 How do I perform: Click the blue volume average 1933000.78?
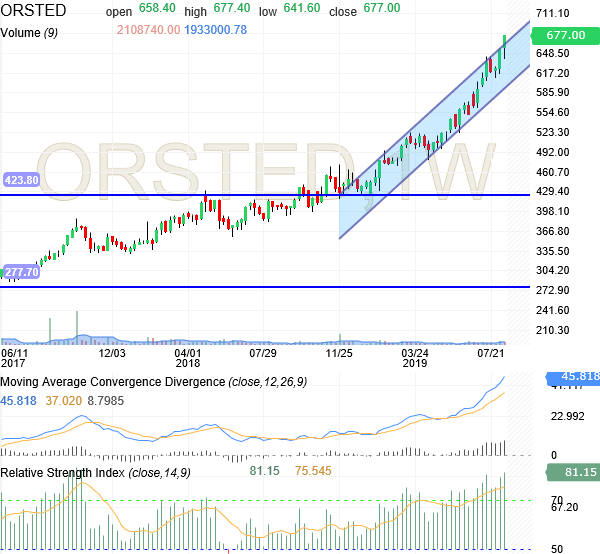216,30
